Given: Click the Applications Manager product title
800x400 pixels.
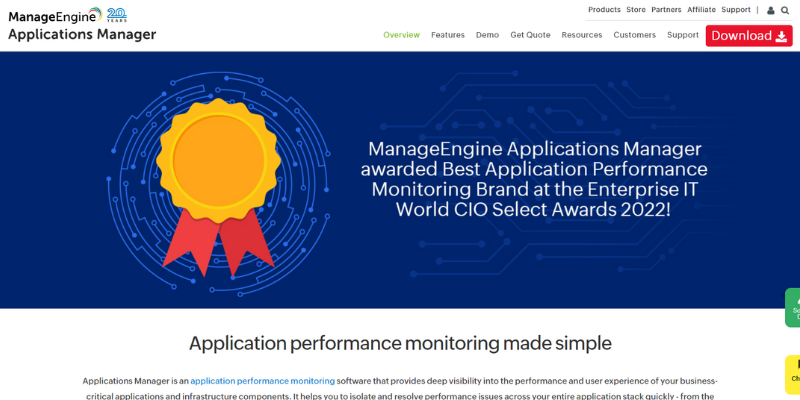Looking at the screenshot, I should click(82, 35).
